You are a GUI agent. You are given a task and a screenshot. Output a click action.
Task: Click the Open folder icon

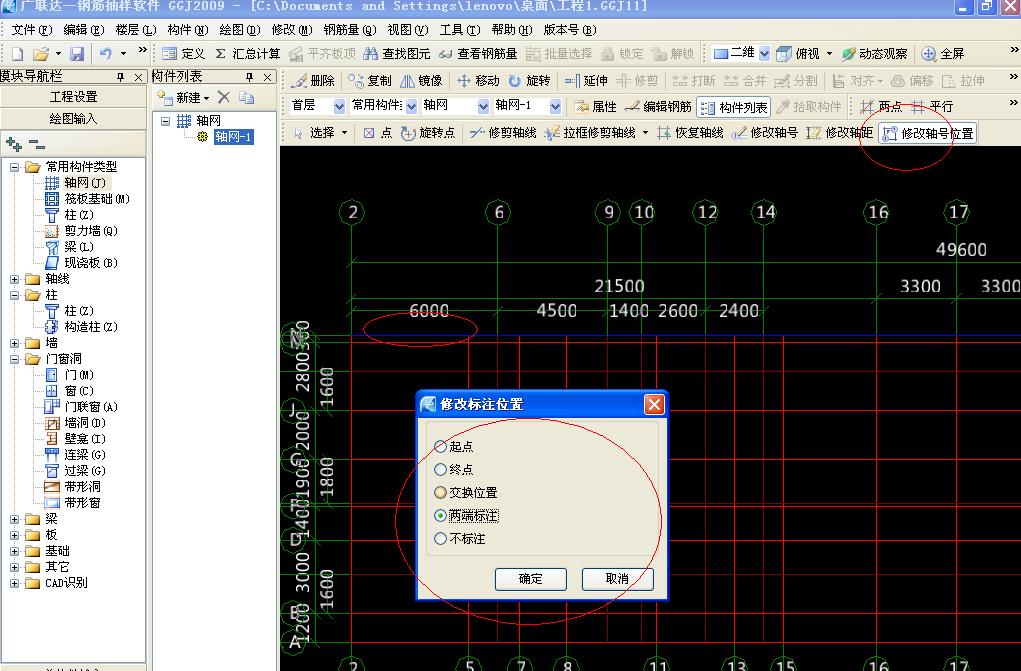41,54
